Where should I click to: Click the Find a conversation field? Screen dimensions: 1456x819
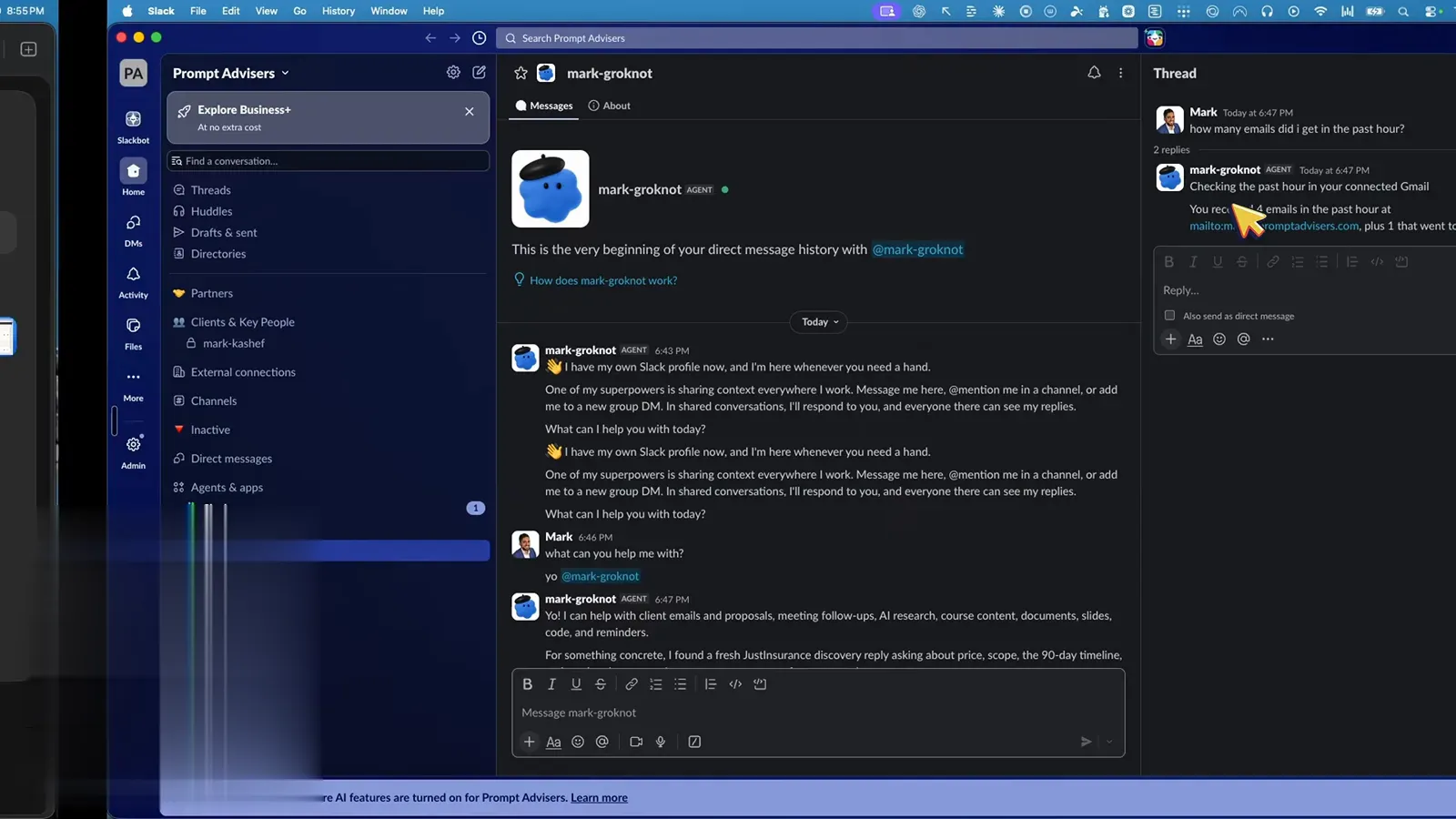coord(329,161)
